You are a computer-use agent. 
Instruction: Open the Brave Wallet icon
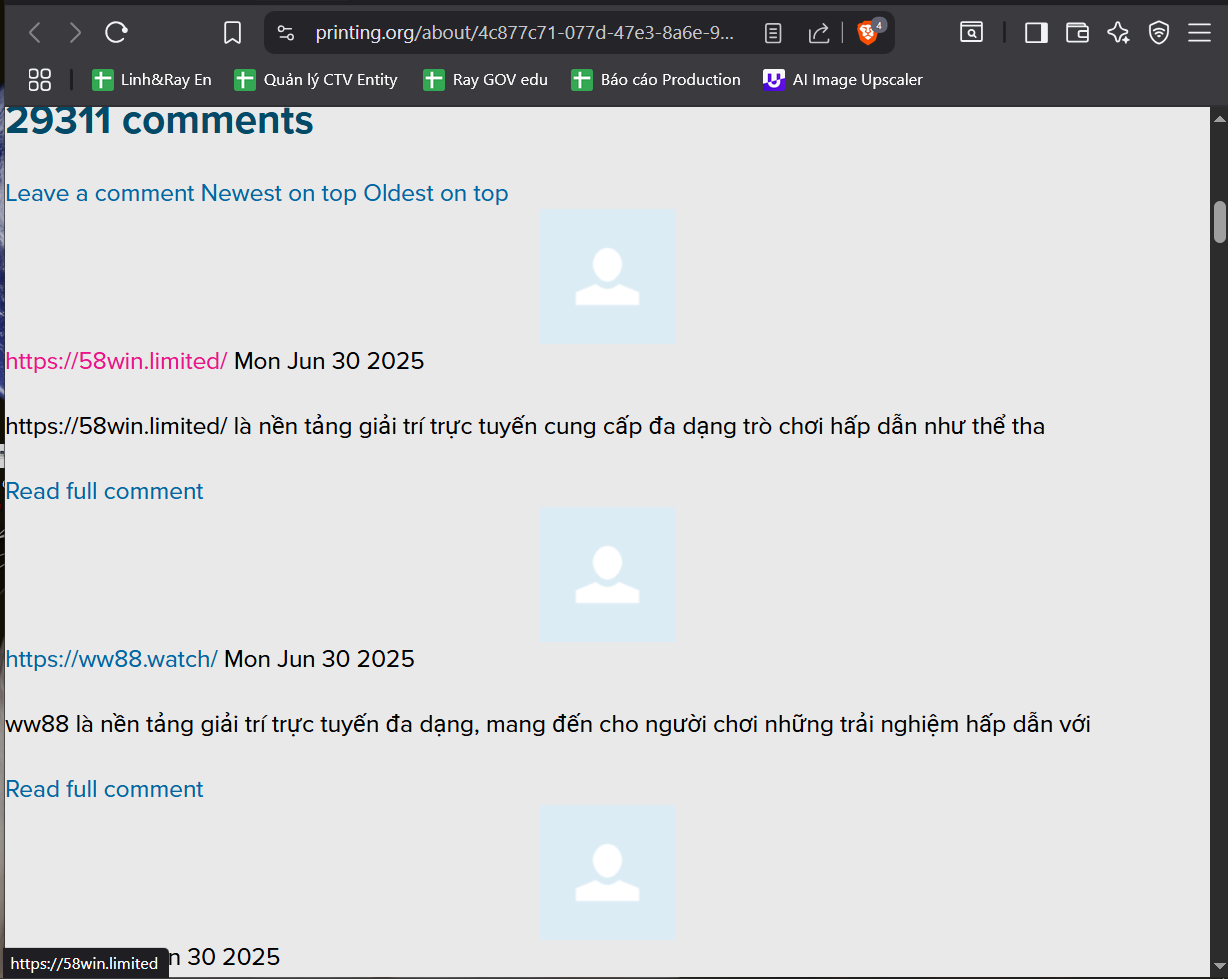pos(1077,33)
